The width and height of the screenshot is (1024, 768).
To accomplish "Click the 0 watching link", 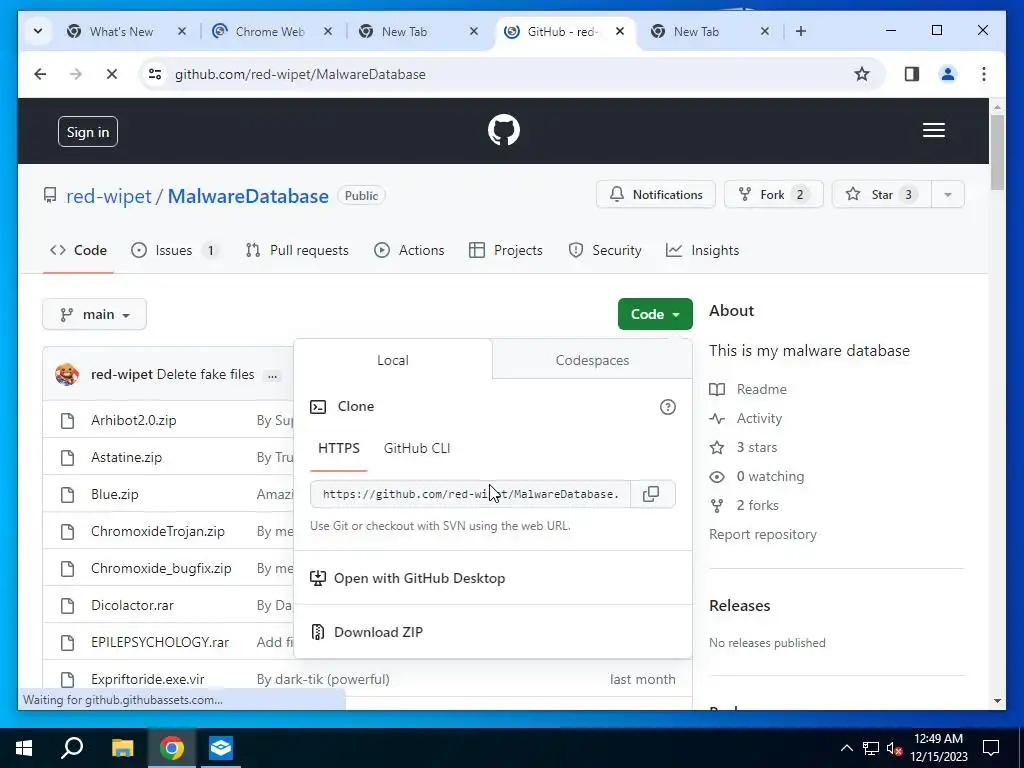I will click(757, 477).
